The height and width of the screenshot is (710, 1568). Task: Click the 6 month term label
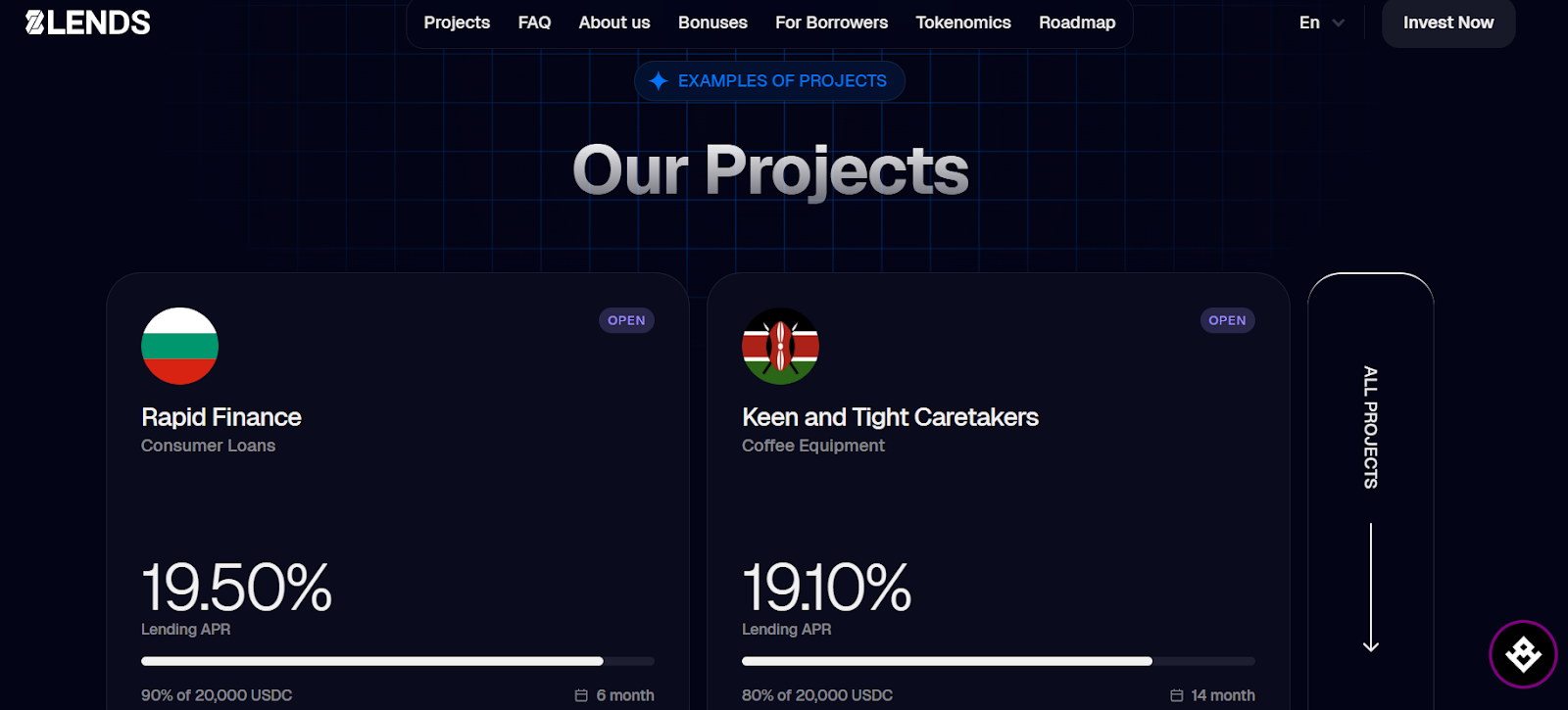coord(625,695)
